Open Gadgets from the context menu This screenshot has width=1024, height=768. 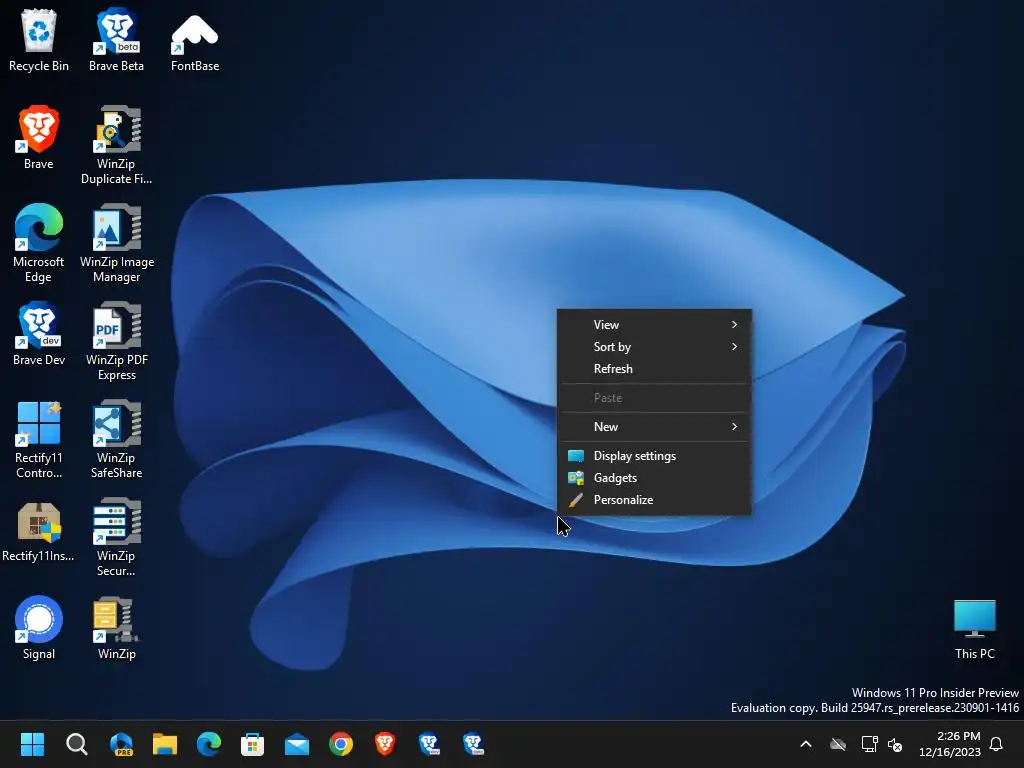pos(654,478)
